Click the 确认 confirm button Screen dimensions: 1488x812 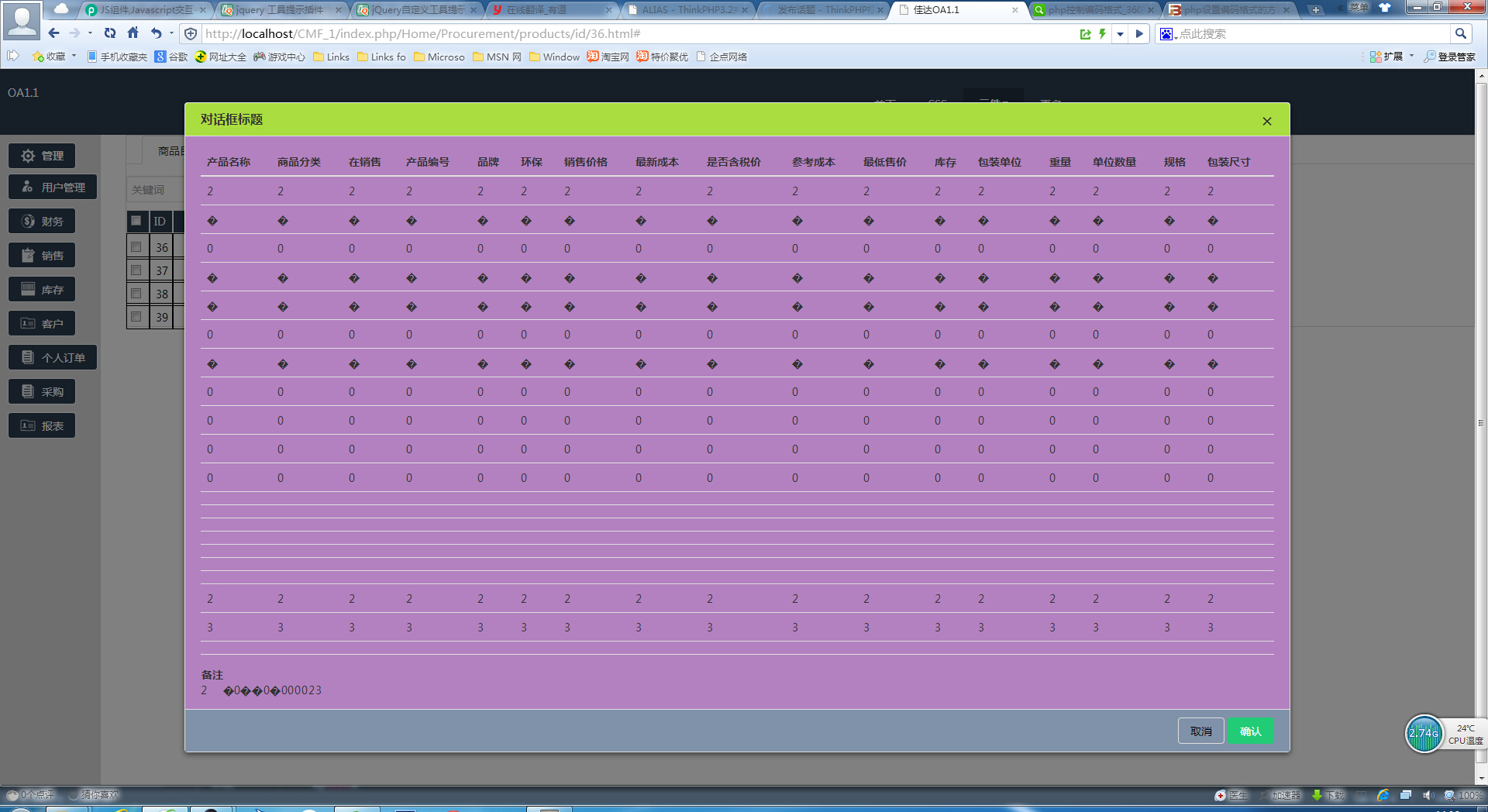(1250, 731)
